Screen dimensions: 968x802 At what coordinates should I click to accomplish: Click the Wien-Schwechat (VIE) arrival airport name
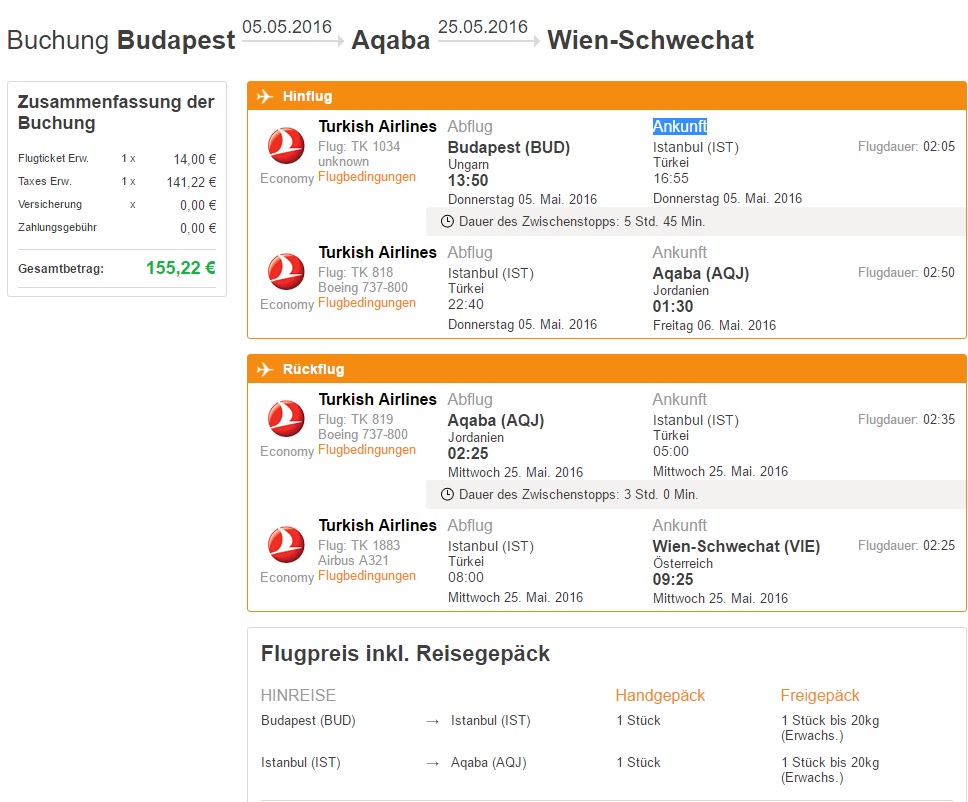736,546
